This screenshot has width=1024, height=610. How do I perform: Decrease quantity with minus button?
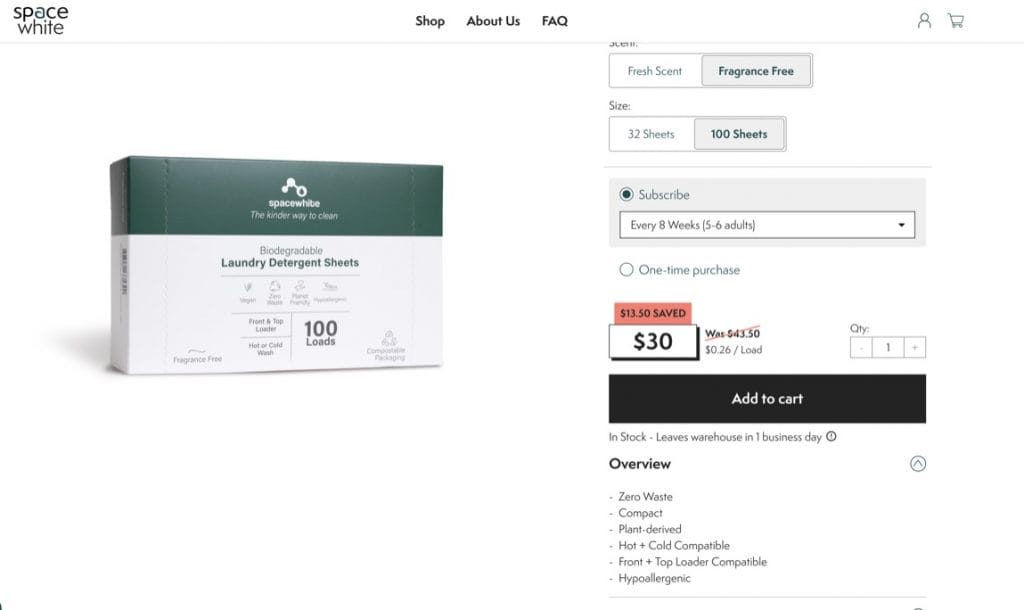tap(861, 347)
